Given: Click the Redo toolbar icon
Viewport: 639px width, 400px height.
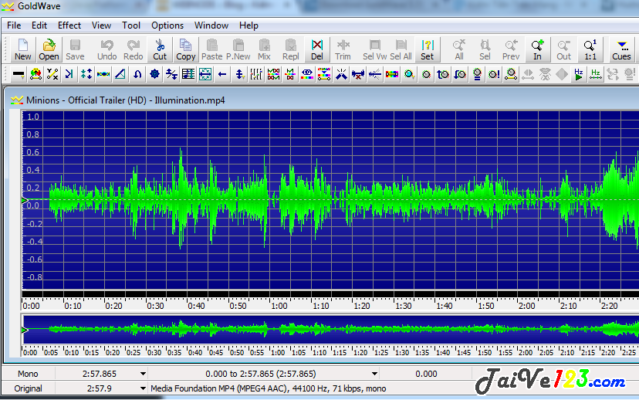Looking at the screenshot, I should point(133,50).
